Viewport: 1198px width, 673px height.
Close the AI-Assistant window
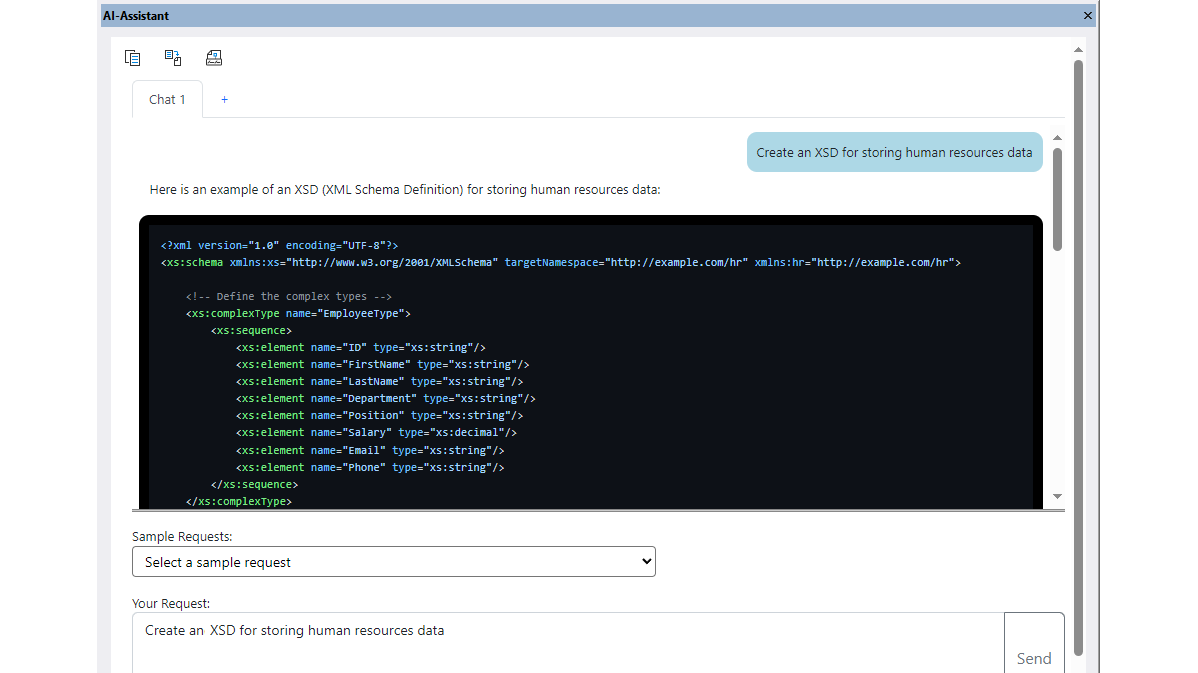pos(1087,15)
